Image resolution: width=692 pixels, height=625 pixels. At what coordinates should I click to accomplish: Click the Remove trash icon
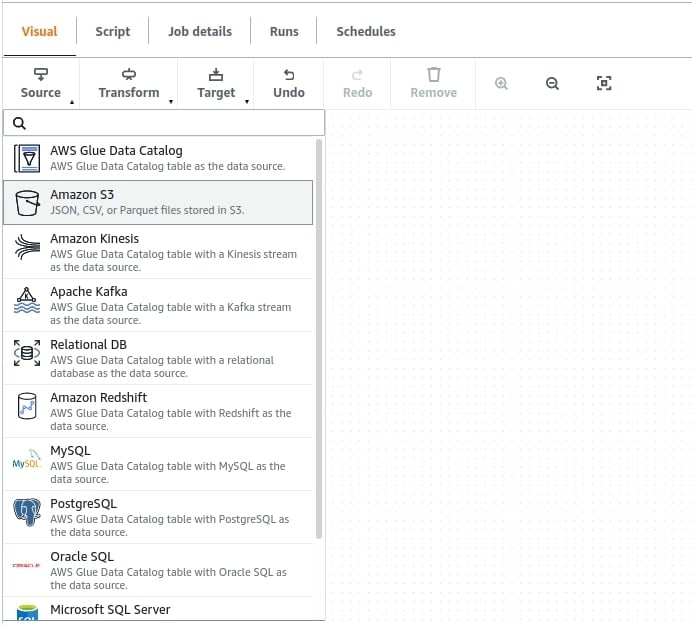[433, 74]
